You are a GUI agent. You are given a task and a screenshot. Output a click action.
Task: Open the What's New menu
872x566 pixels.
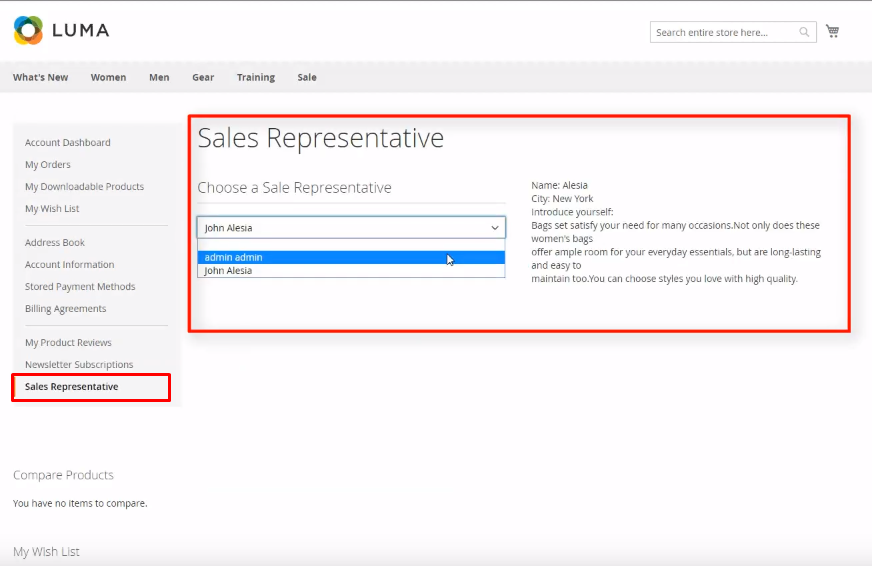coord(41,78)
